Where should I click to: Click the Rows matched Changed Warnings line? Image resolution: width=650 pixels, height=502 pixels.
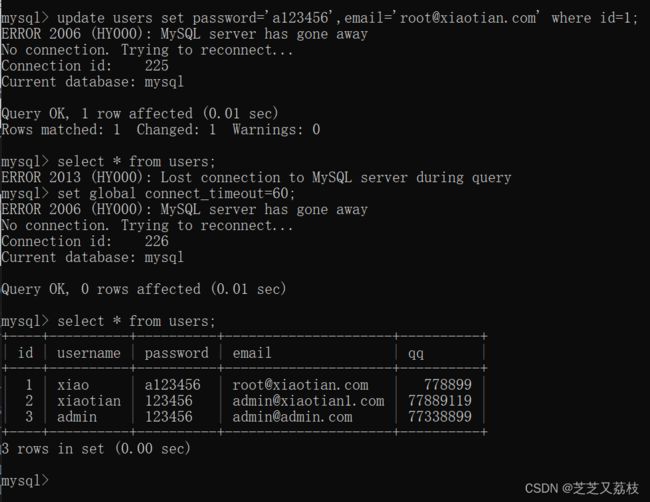pyautogui.click(x=160, y=129)
